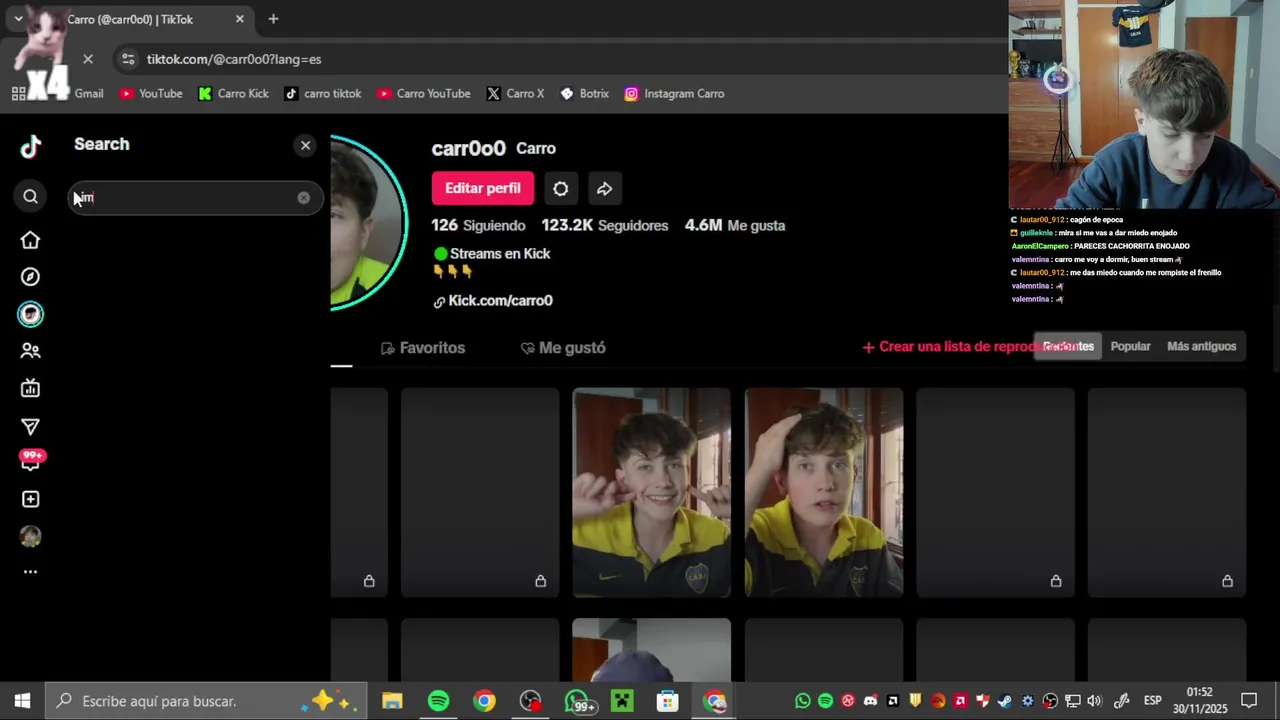Open the Friends icon in sidebar
This screenshot has width=1280, height=720.
click(x=30, y=351)
